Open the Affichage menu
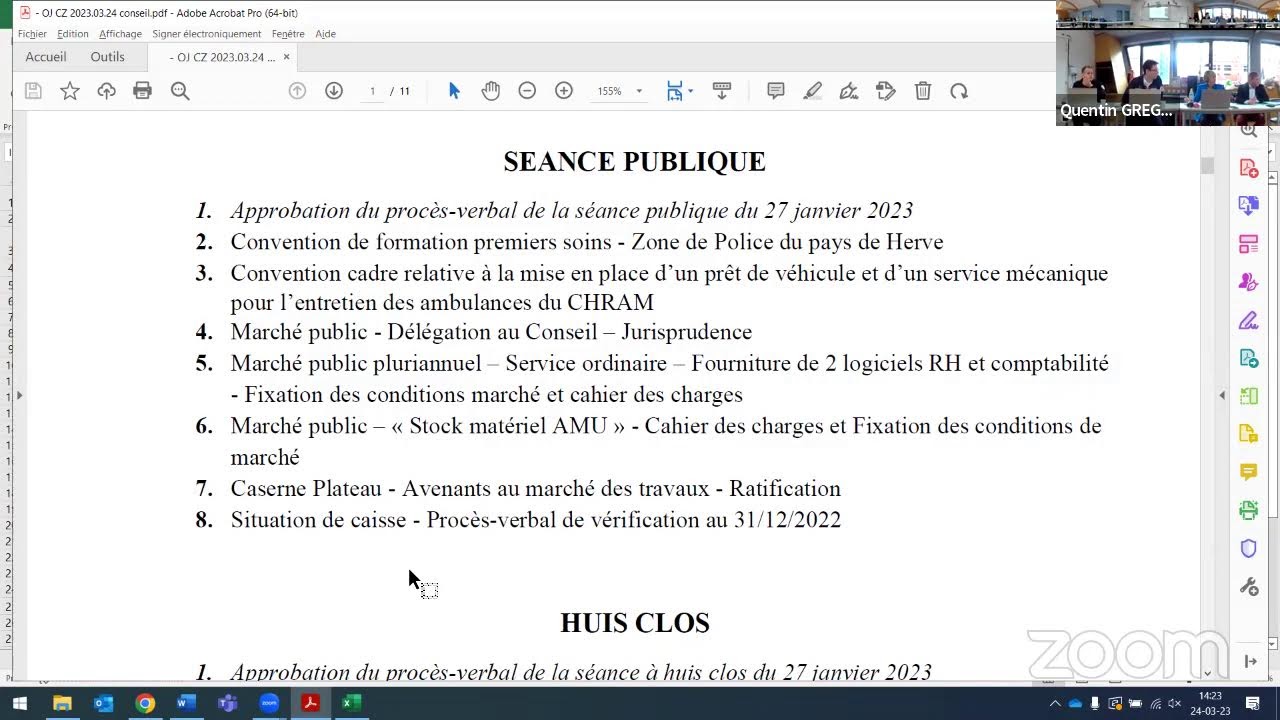The image size is (1280, 720). 120,34
